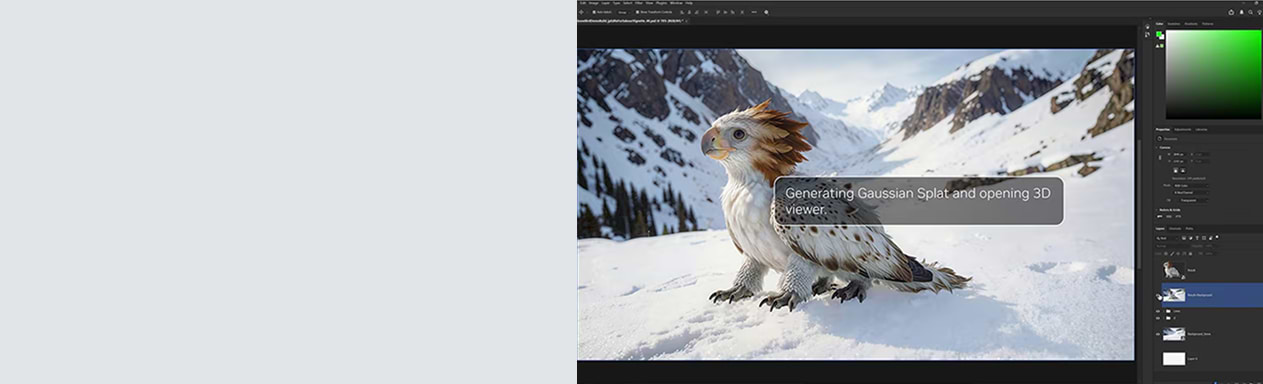
Task: Click the green foreground color swatch
Action: 1159,34
